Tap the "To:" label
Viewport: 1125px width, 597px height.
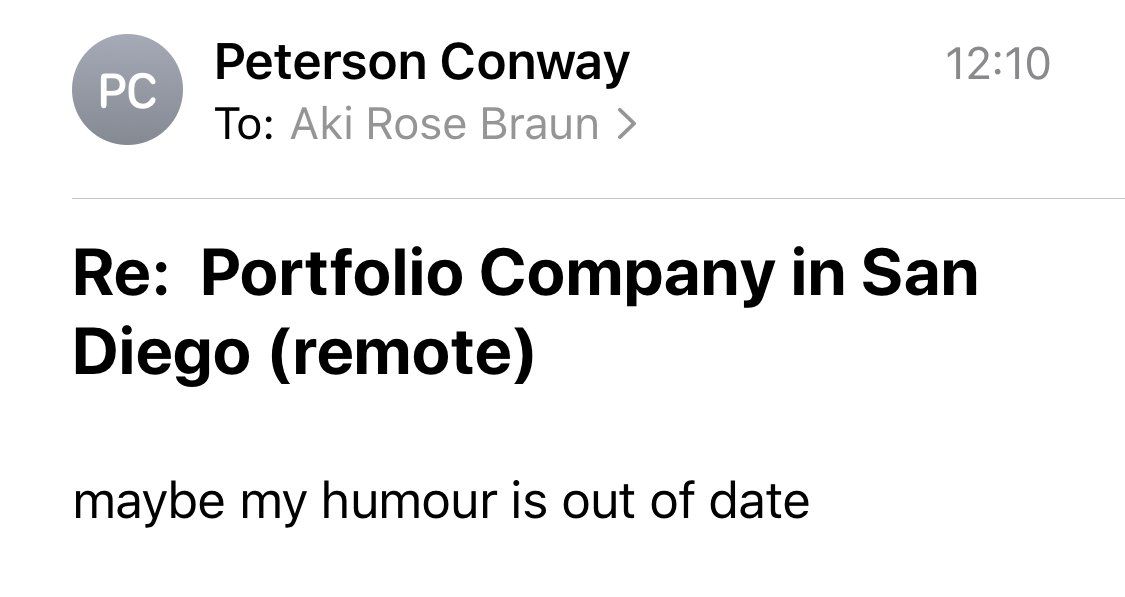[x=243, y=125]
